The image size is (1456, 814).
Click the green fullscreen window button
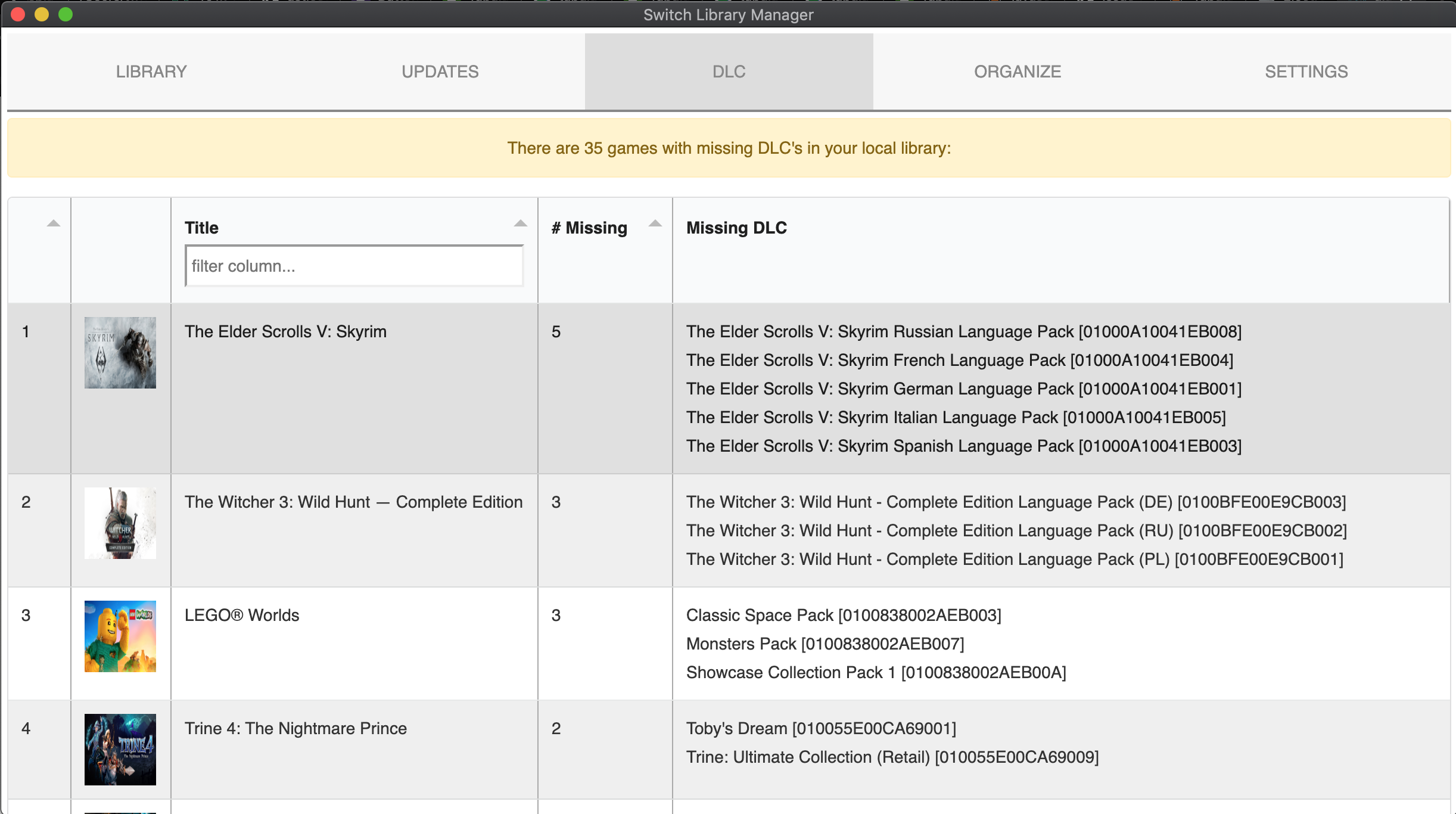pos(66,14)
